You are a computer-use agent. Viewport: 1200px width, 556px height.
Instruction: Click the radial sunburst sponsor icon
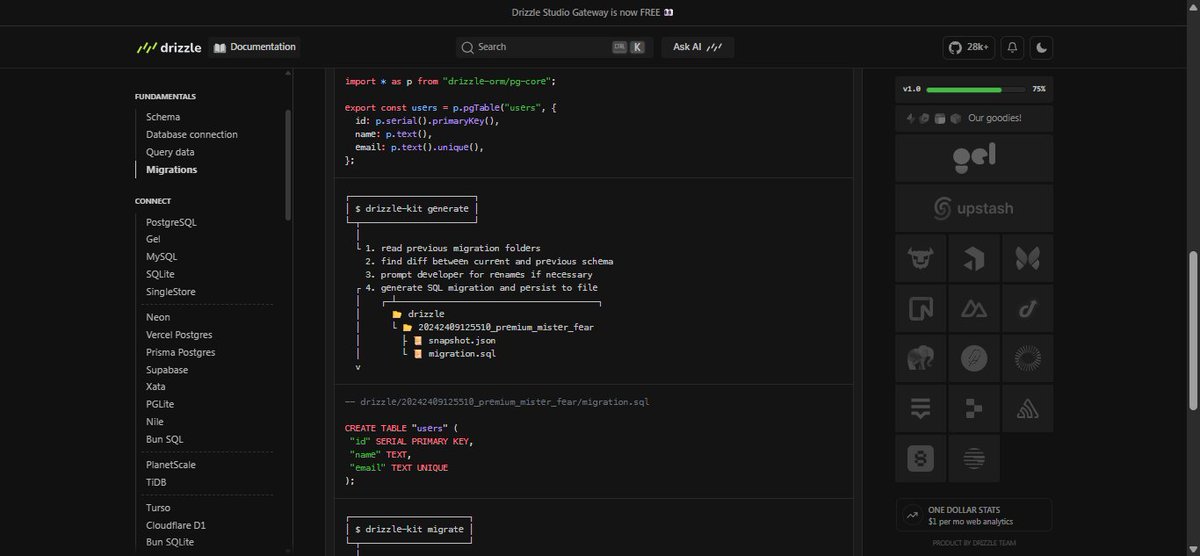(x=1027, y=359)
